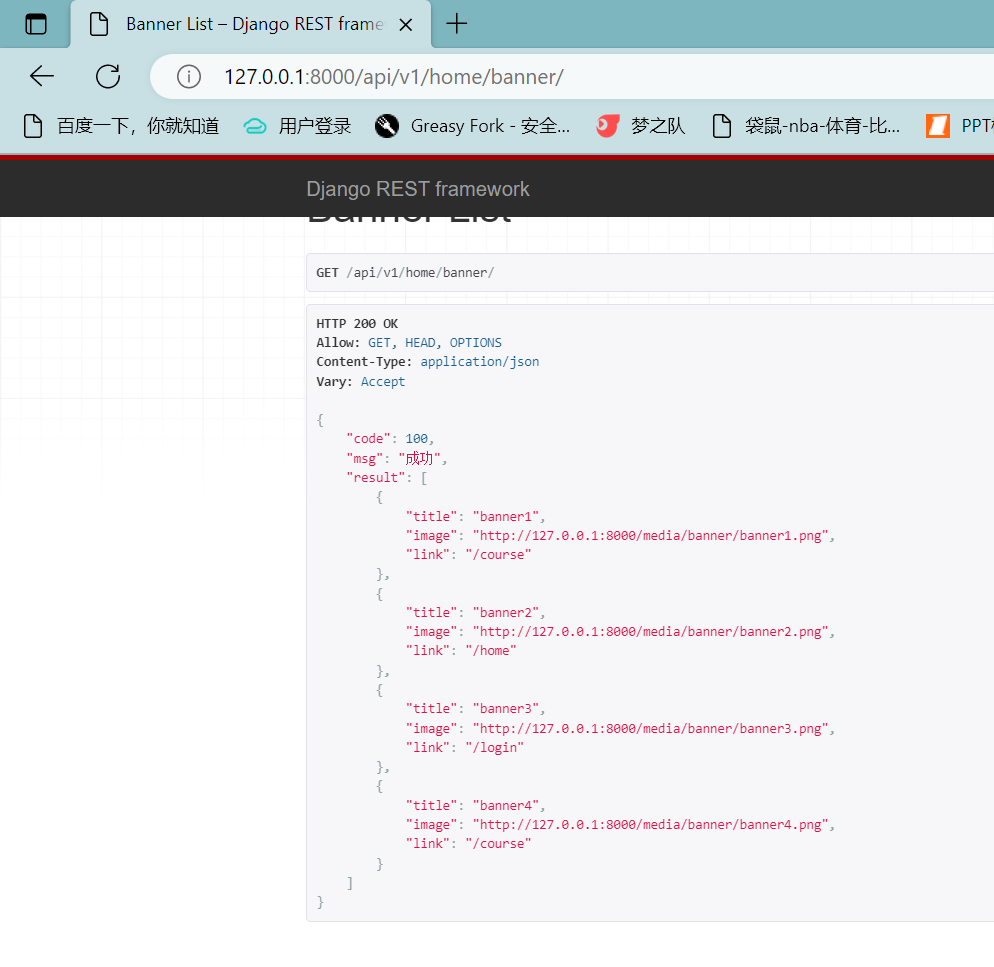Screen dimensions: 994x967
Task: Open a new browser tab
Action: [x=456, y=24]
